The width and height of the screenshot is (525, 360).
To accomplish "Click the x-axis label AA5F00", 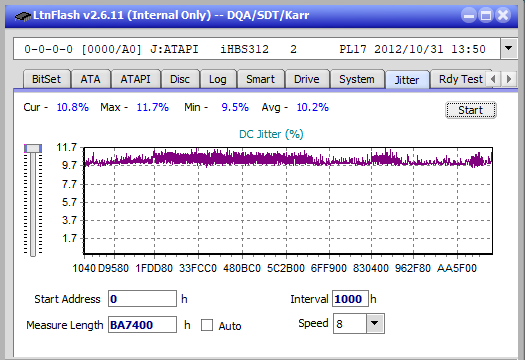I will pos(457,268).
